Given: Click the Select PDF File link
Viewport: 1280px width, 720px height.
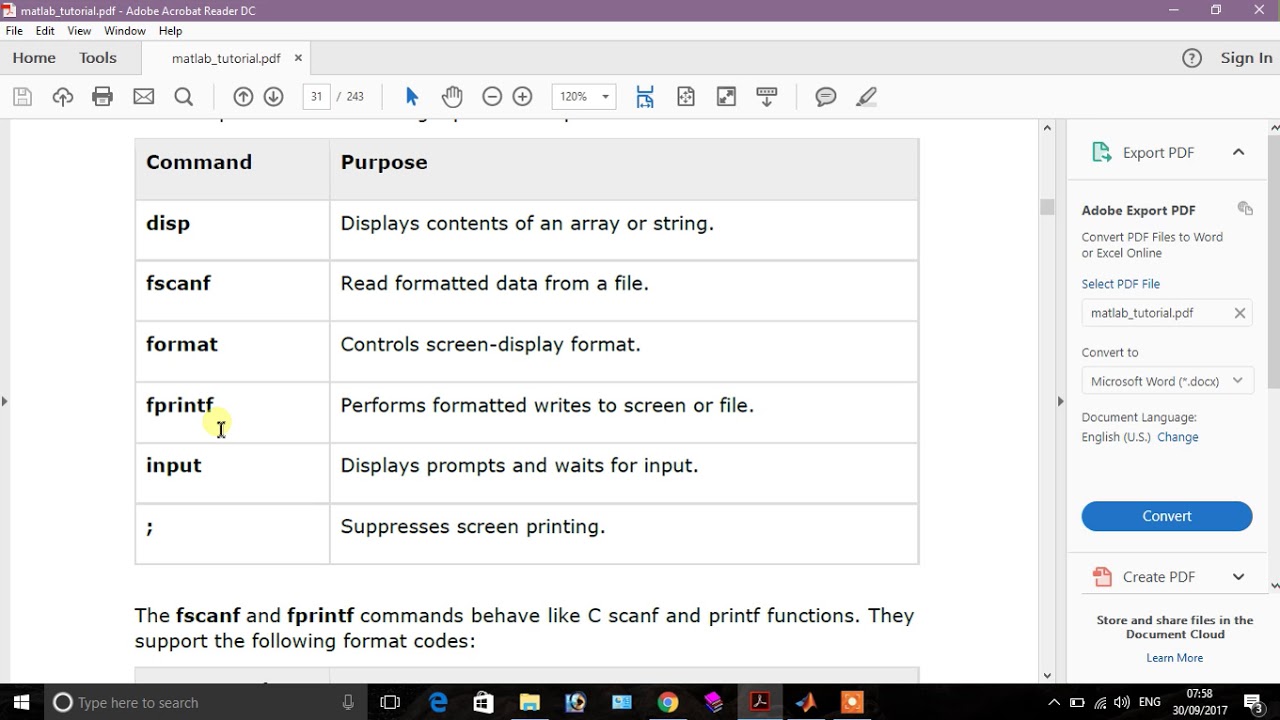Looking at the screenshot, I should click(x=1120, y=284).
